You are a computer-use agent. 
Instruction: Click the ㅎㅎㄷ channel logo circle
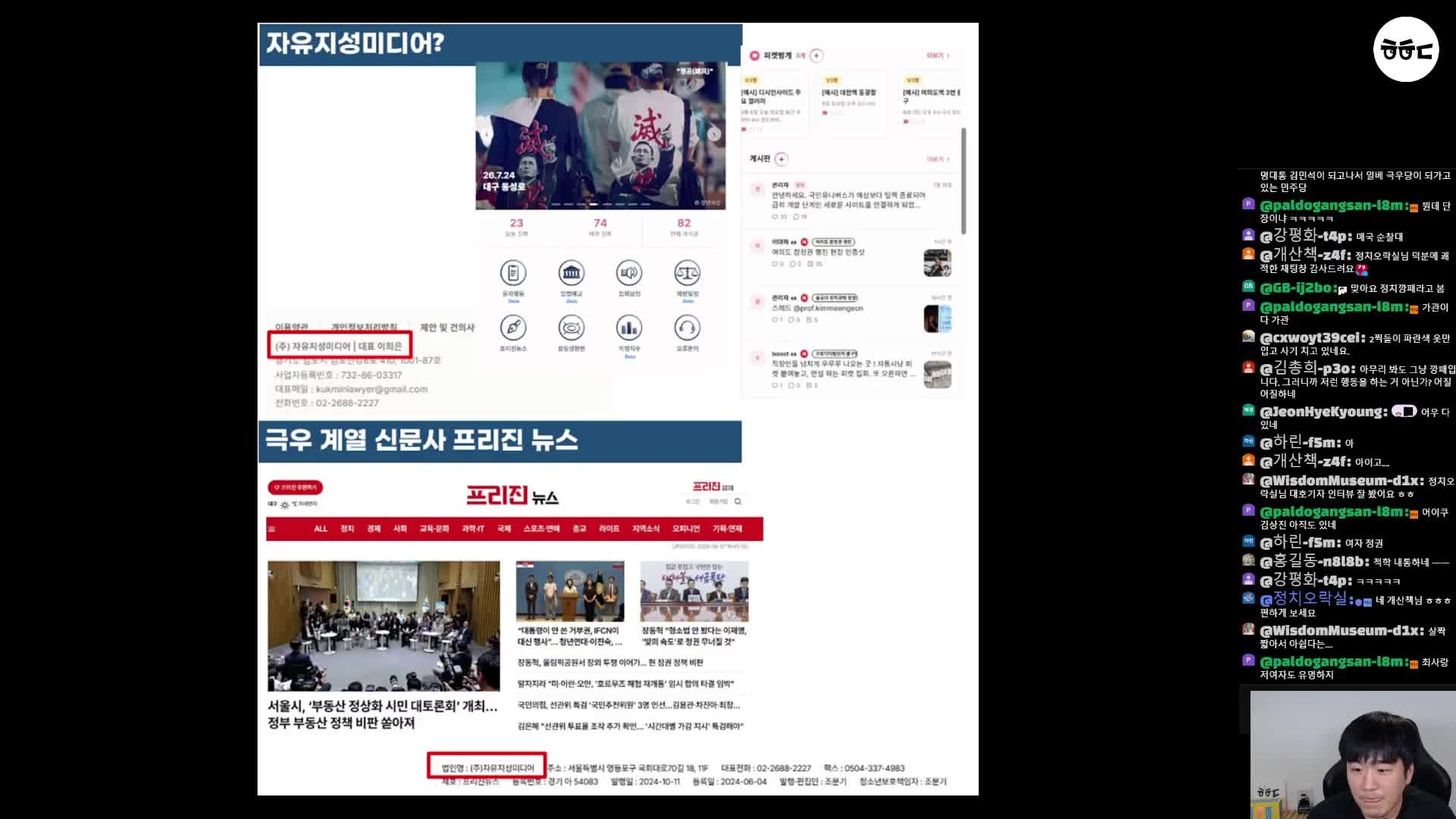coord(1406,50)
